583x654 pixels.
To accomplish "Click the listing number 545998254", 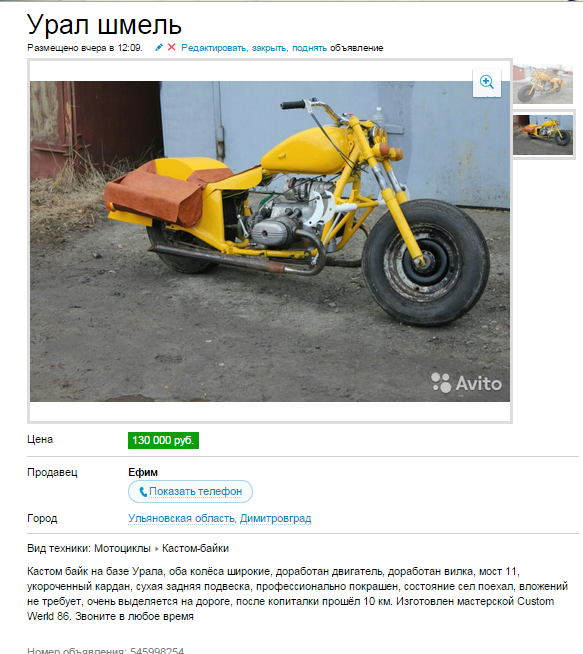I will point(157,651).
